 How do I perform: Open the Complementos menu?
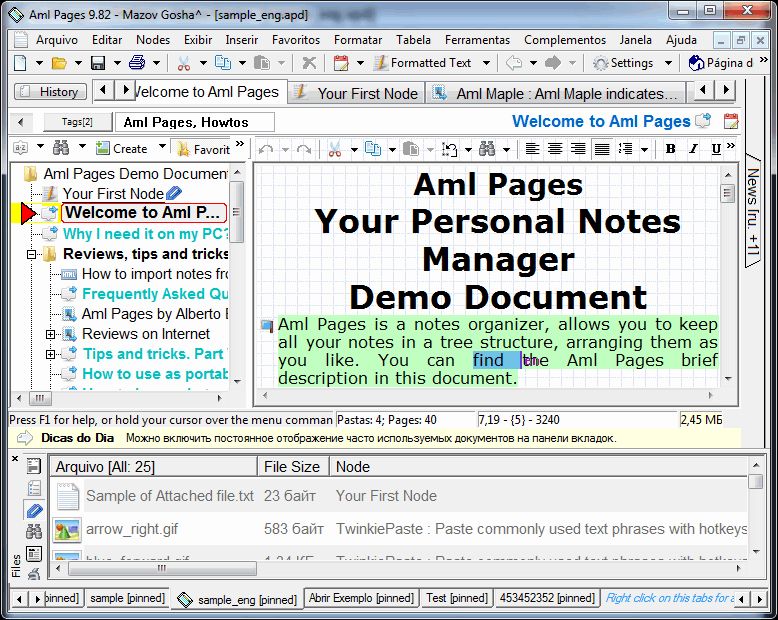pyautogui.click(x=565, y=40)
